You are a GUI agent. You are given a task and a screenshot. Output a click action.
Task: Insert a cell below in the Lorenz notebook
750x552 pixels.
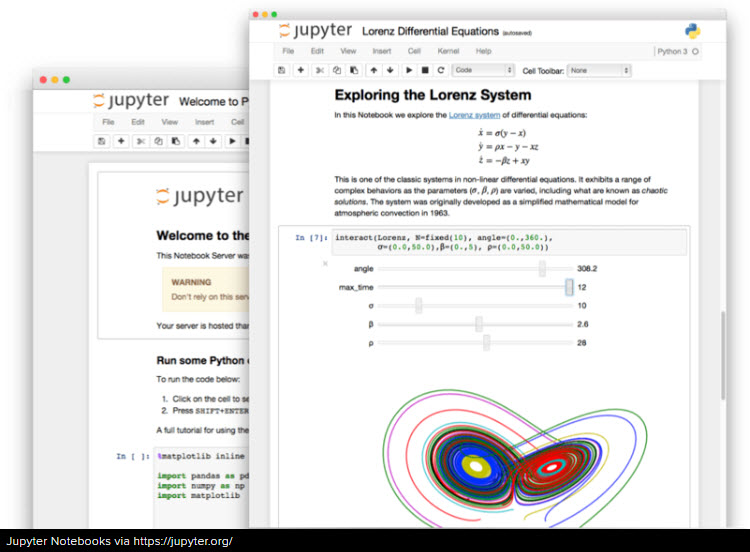coord(300,70)
